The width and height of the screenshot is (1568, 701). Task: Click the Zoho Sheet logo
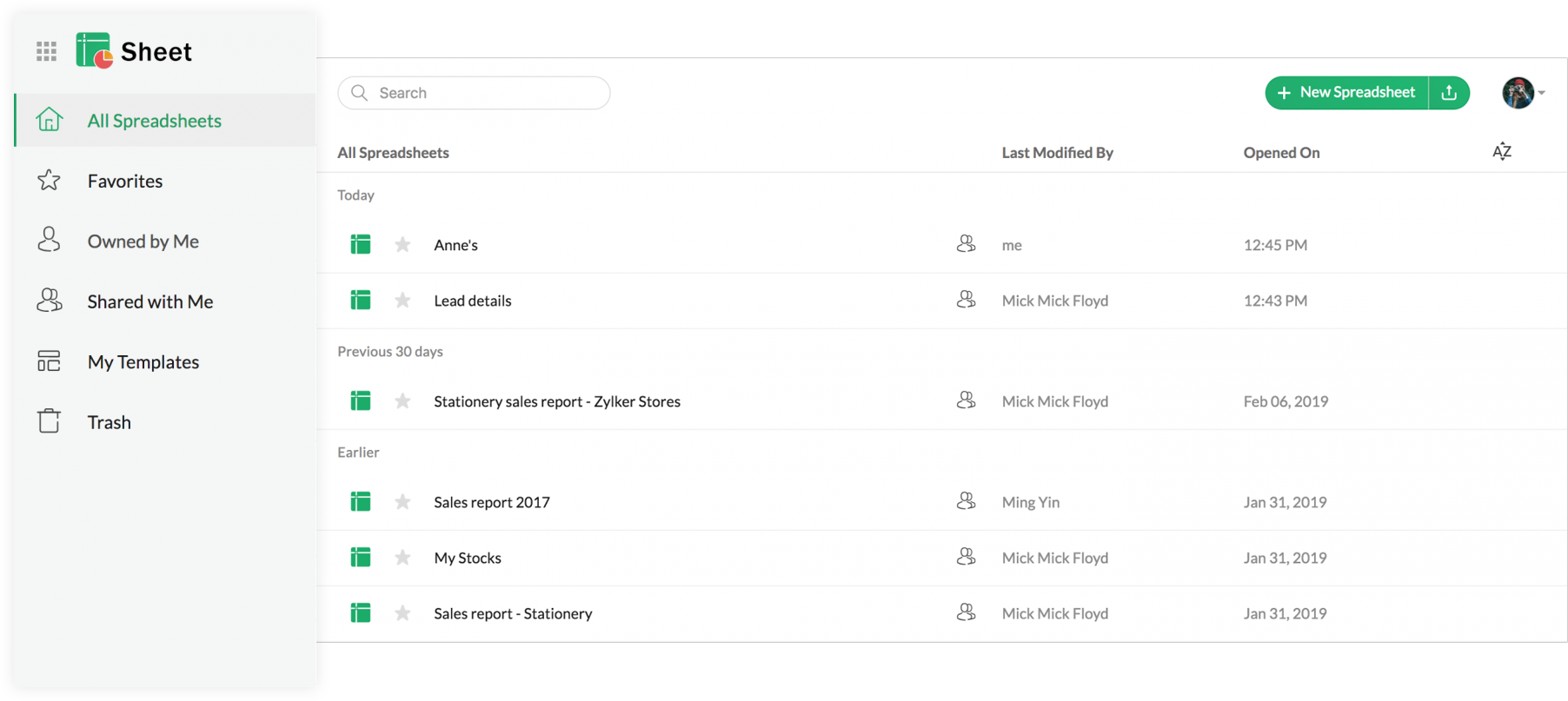tap(93, 50)
